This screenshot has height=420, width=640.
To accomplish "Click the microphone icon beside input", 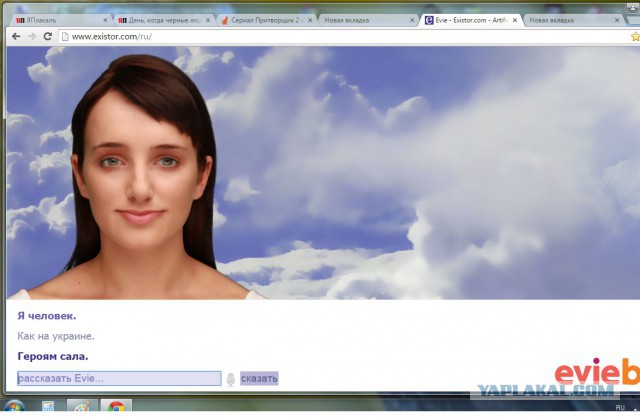I will point(231,379).
